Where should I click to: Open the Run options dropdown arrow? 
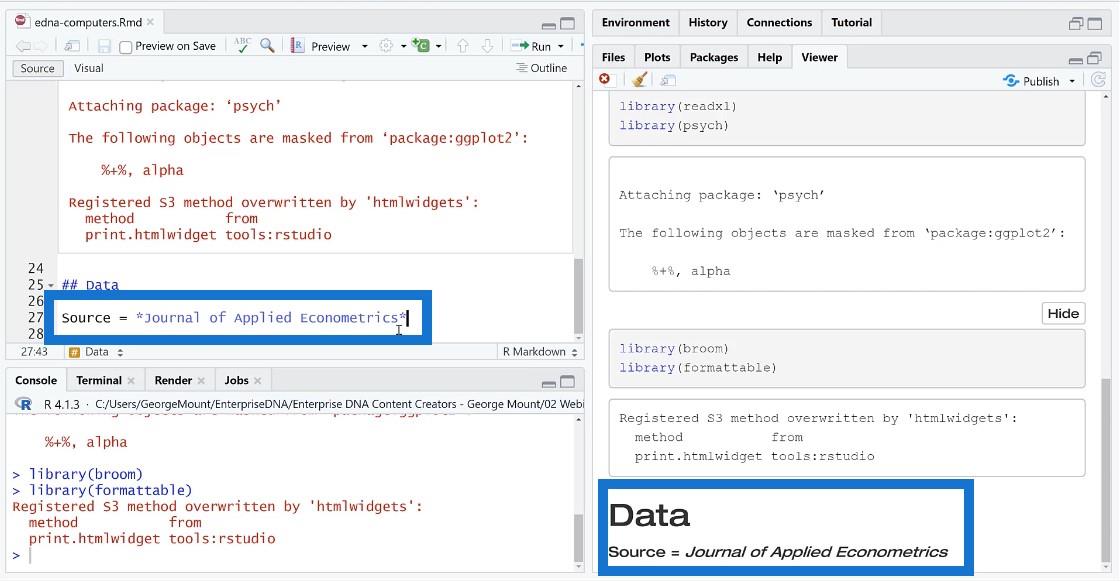[x=561, y=46]
